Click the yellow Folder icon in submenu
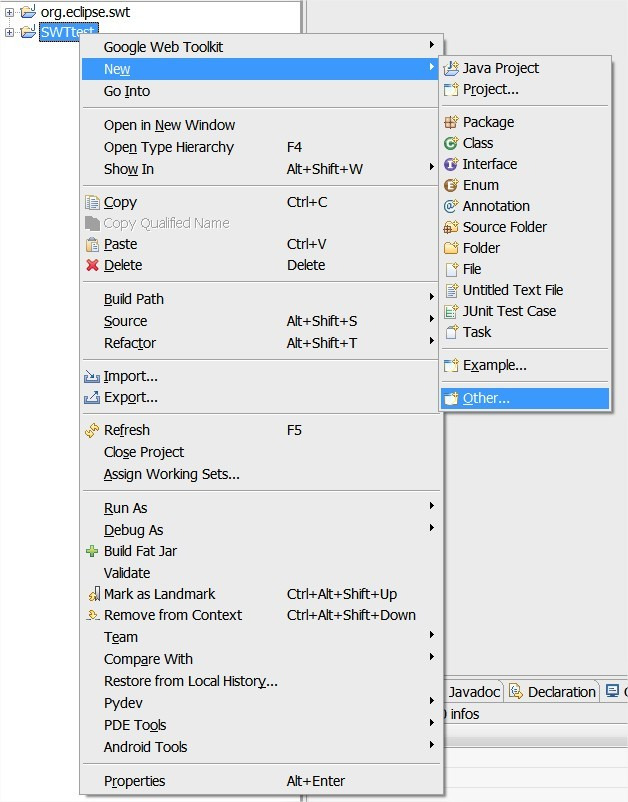The image size is (628, 802). click(x=451, y=248)
